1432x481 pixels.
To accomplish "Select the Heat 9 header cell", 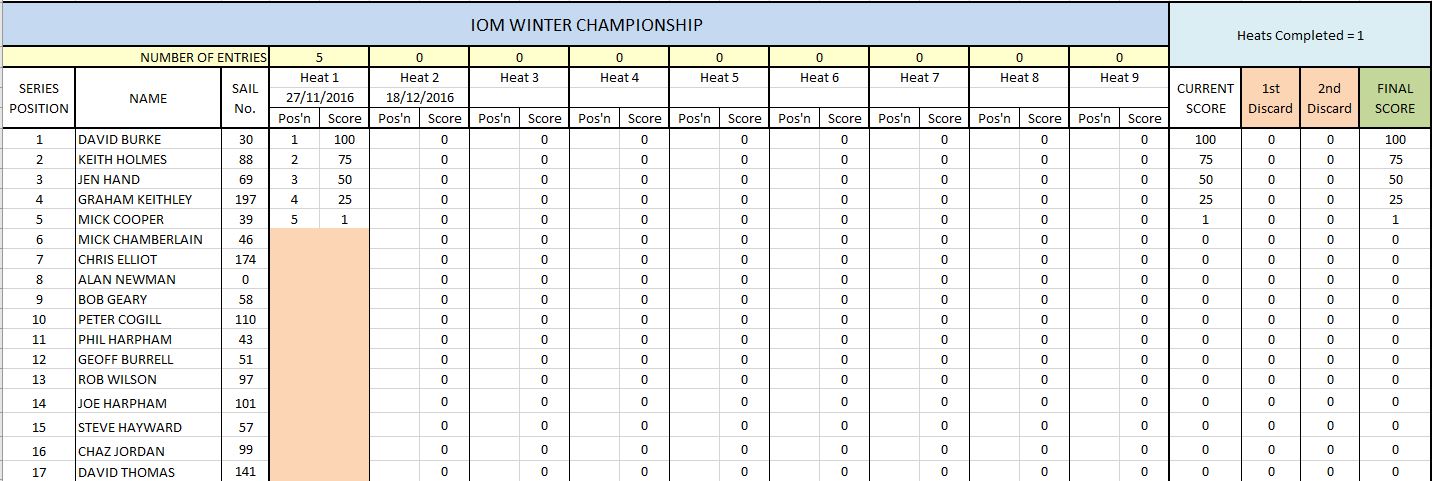I will coord(1119,77).
